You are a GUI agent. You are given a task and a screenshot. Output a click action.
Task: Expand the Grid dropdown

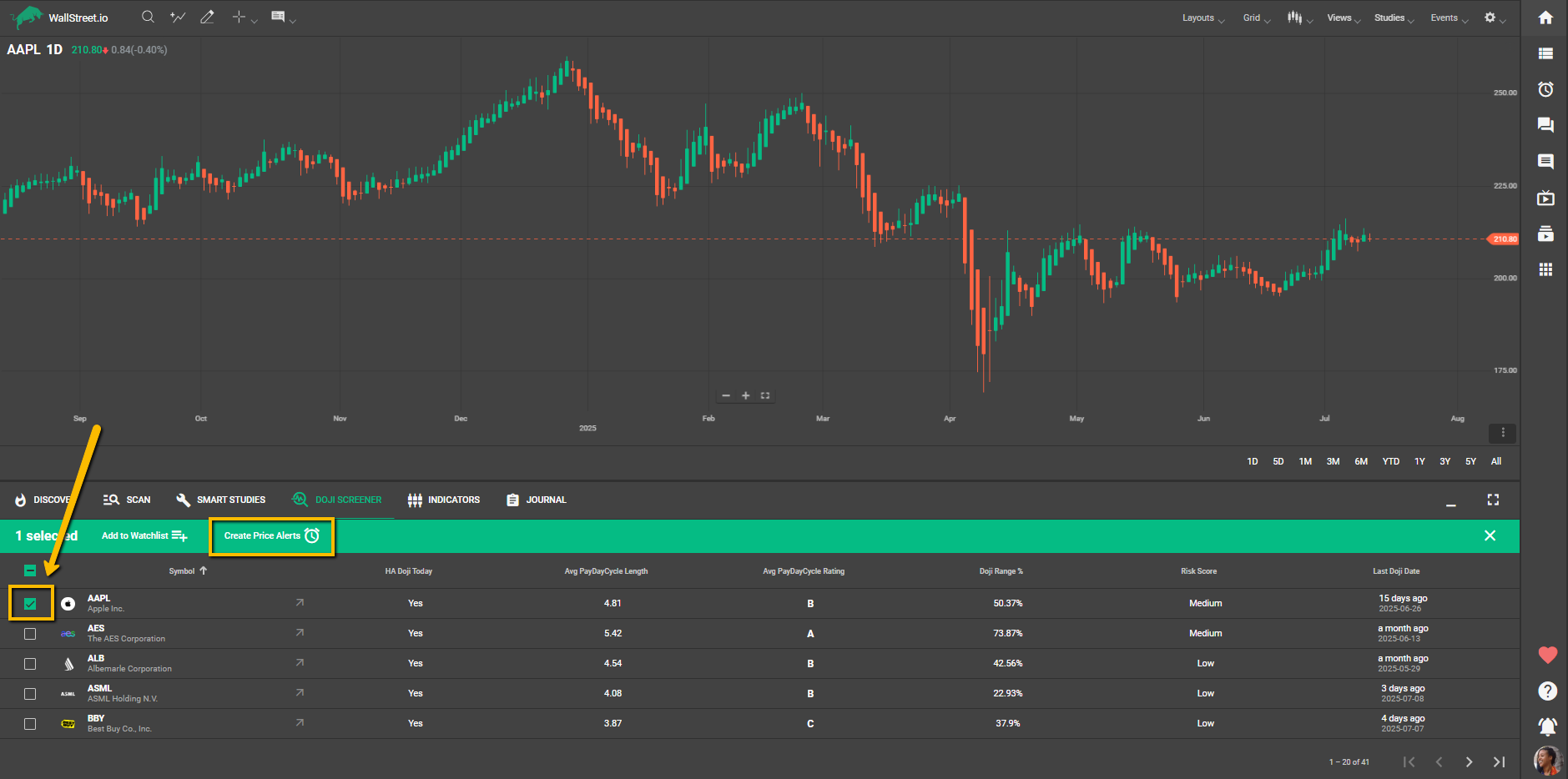[1256, 18]
